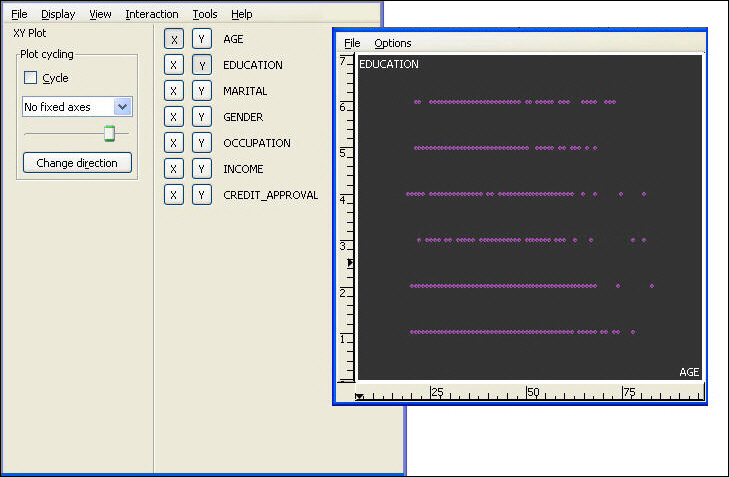The height and width of the screenshot is (477, 729).
Task: Assign GENDER to the Y axis
Action: point(202,117)
